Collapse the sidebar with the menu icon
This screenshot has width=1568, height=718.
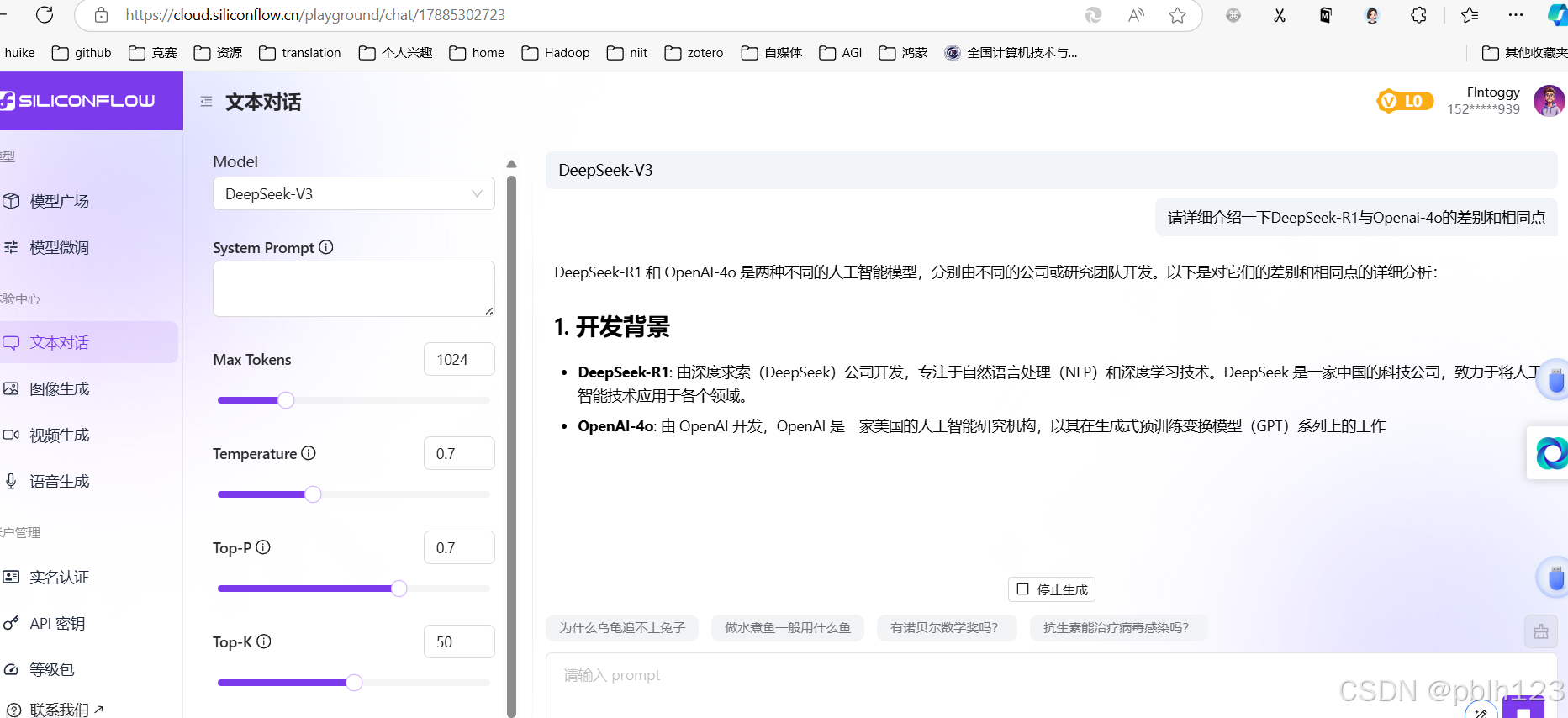click(x=206, y=102)
